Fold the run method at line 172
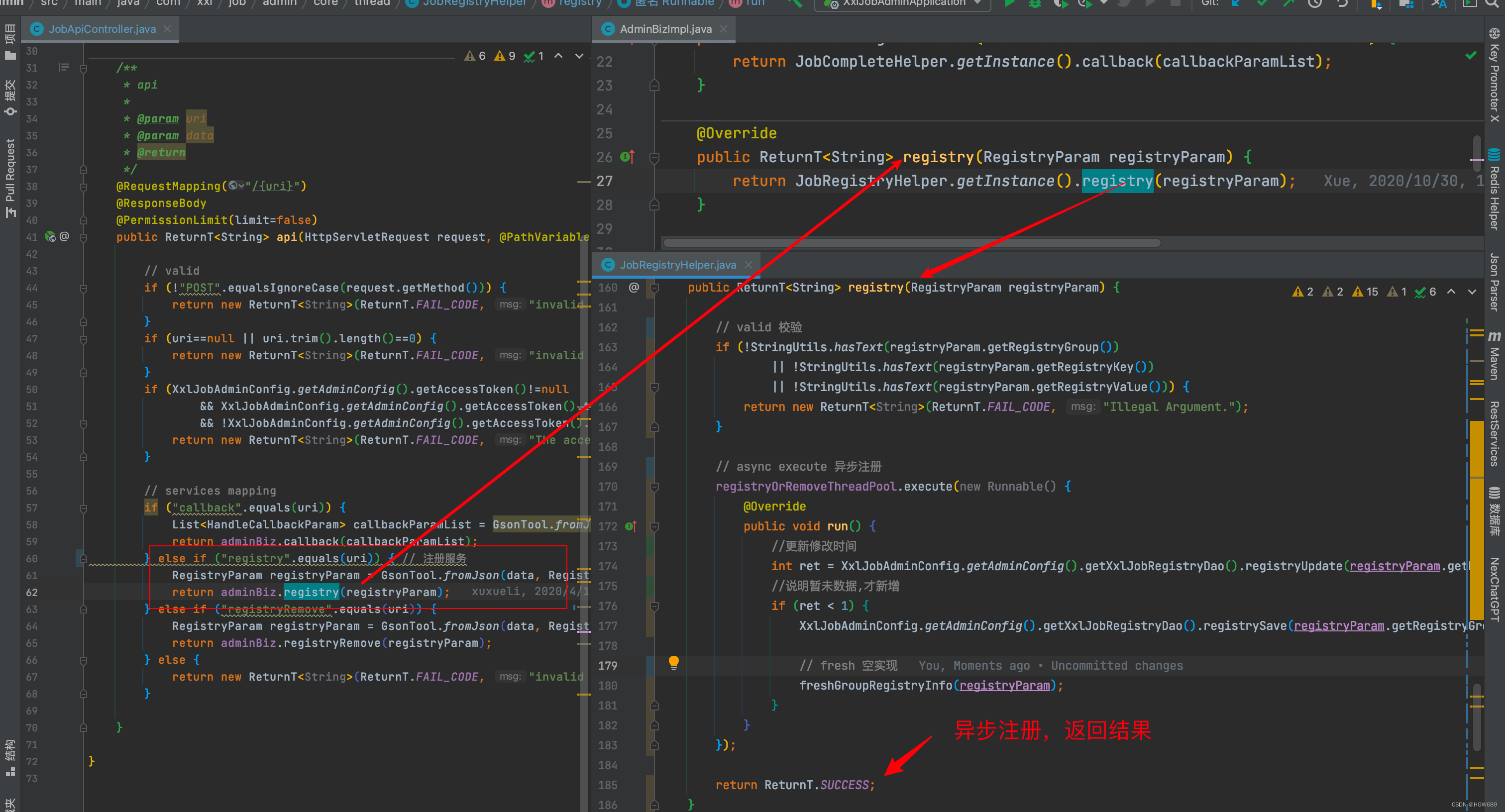 (654, 527)
